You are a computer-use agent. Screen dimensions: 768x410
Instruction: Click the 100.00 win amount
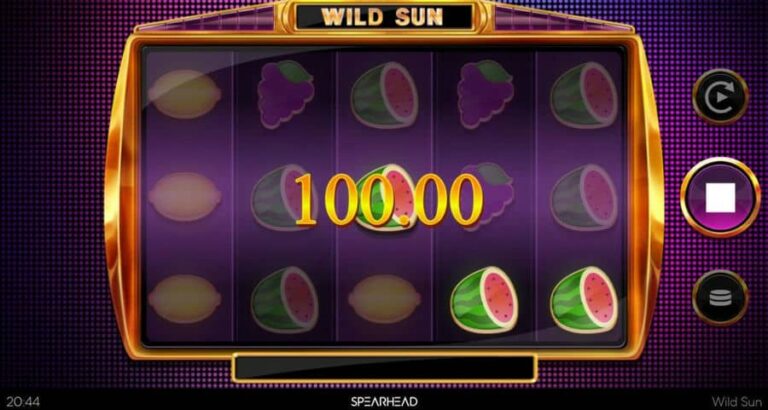tap(388, 201)
